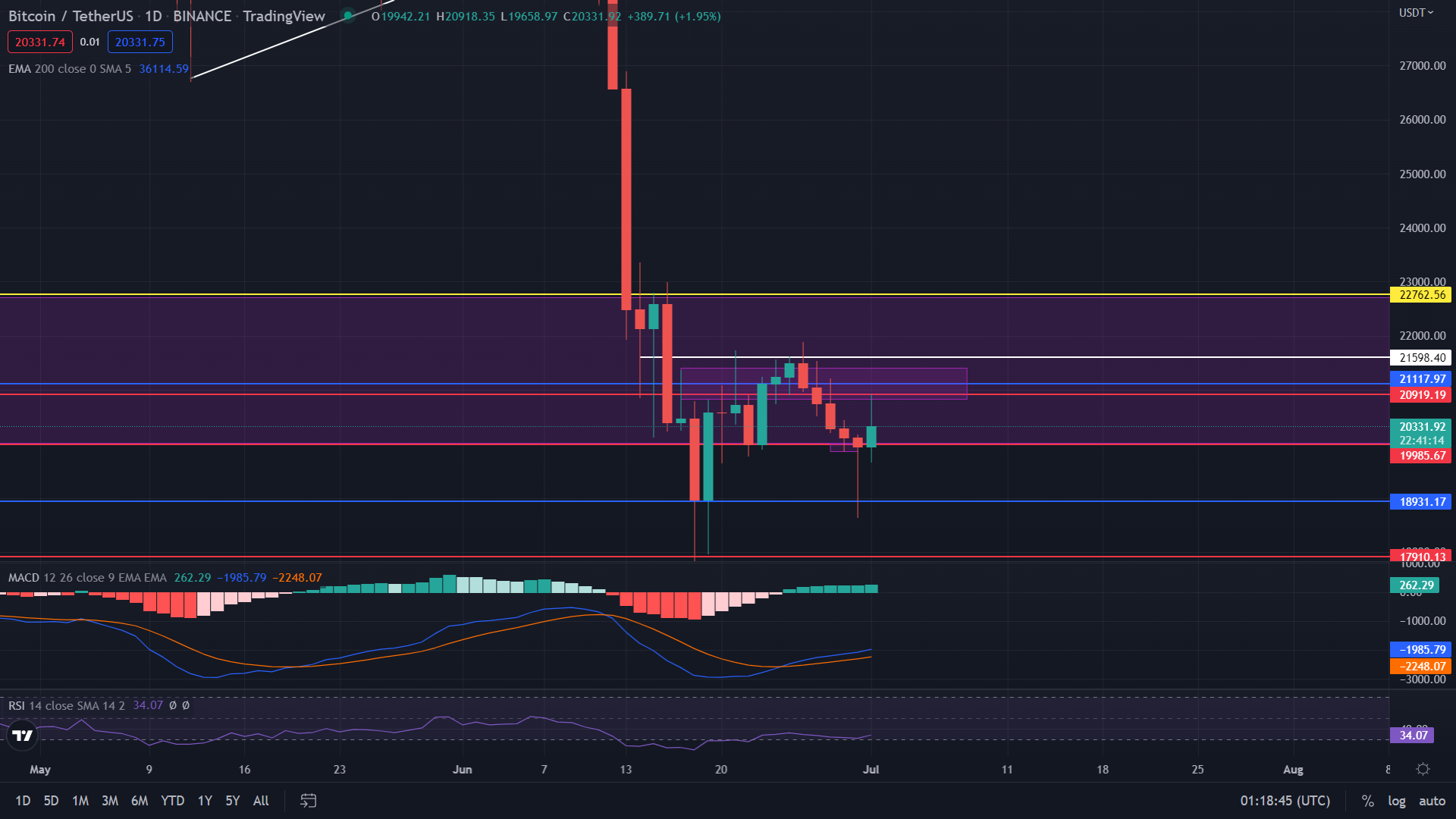Click the red sell price box
The width and height of the screenshot is (1456, 819).
39,42
